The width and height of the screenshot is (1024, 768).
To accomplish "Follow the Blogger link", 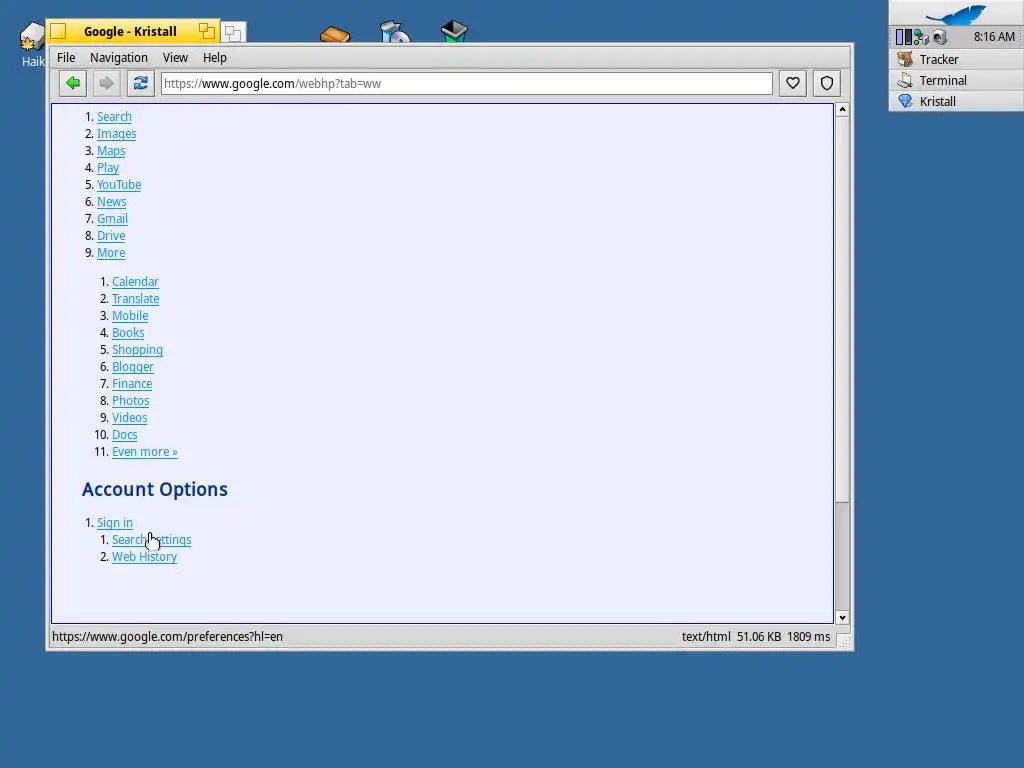I will 133,366.
